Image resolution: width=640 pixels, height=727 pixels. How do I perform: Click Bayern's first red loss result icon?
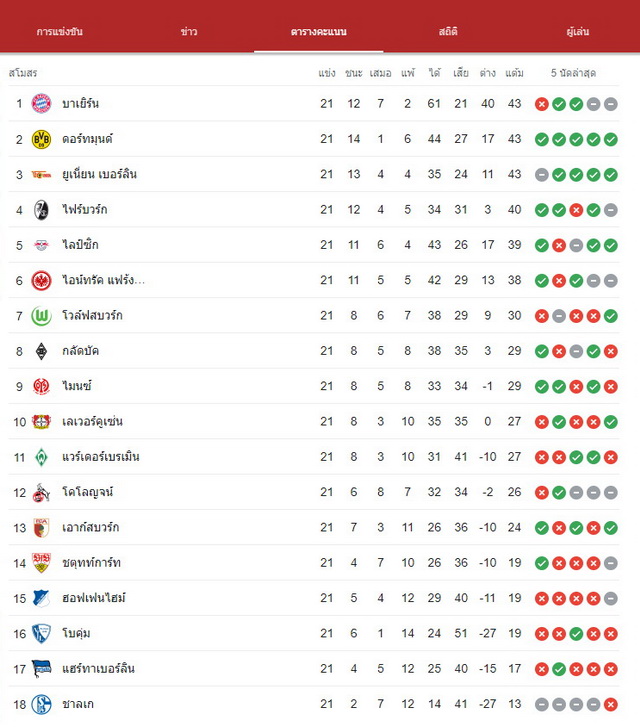tap(542, 104)
